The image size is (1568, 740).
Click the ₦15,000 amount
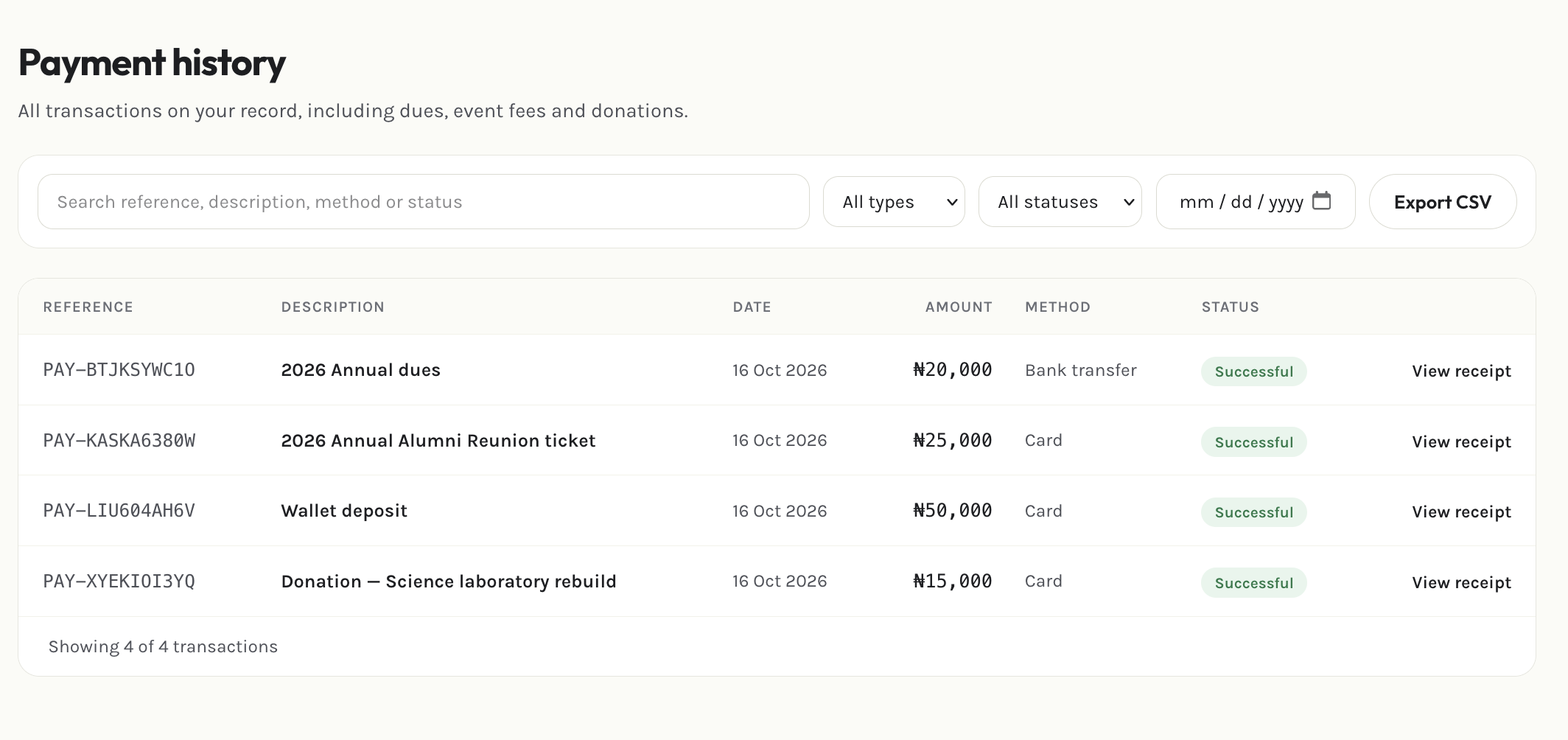(x=953, y=582)
